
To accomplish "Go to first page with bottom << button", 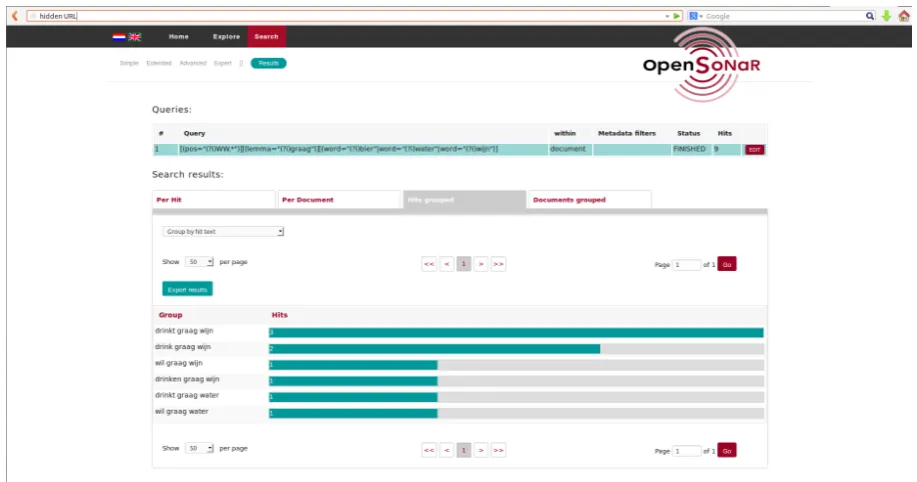I will 429,450.
